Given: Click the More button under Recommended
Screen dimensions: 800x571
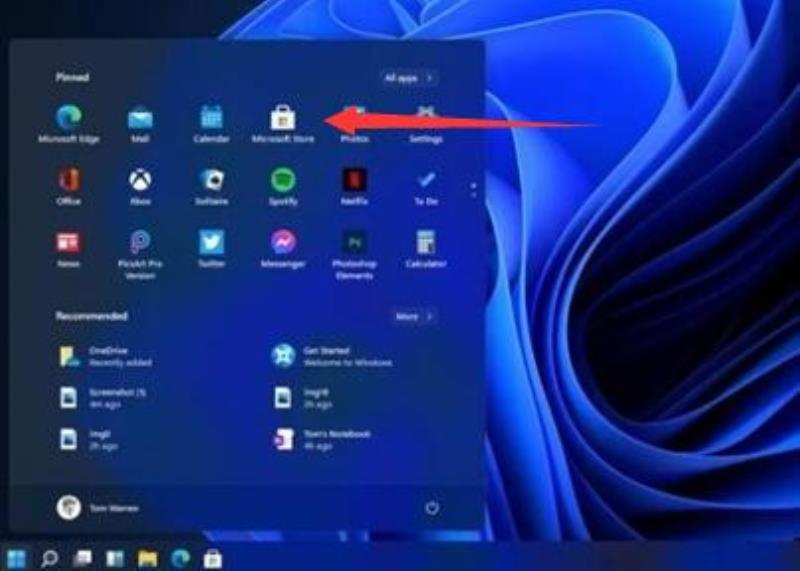Looking at the screenshot, I should [x=414, y=316].
